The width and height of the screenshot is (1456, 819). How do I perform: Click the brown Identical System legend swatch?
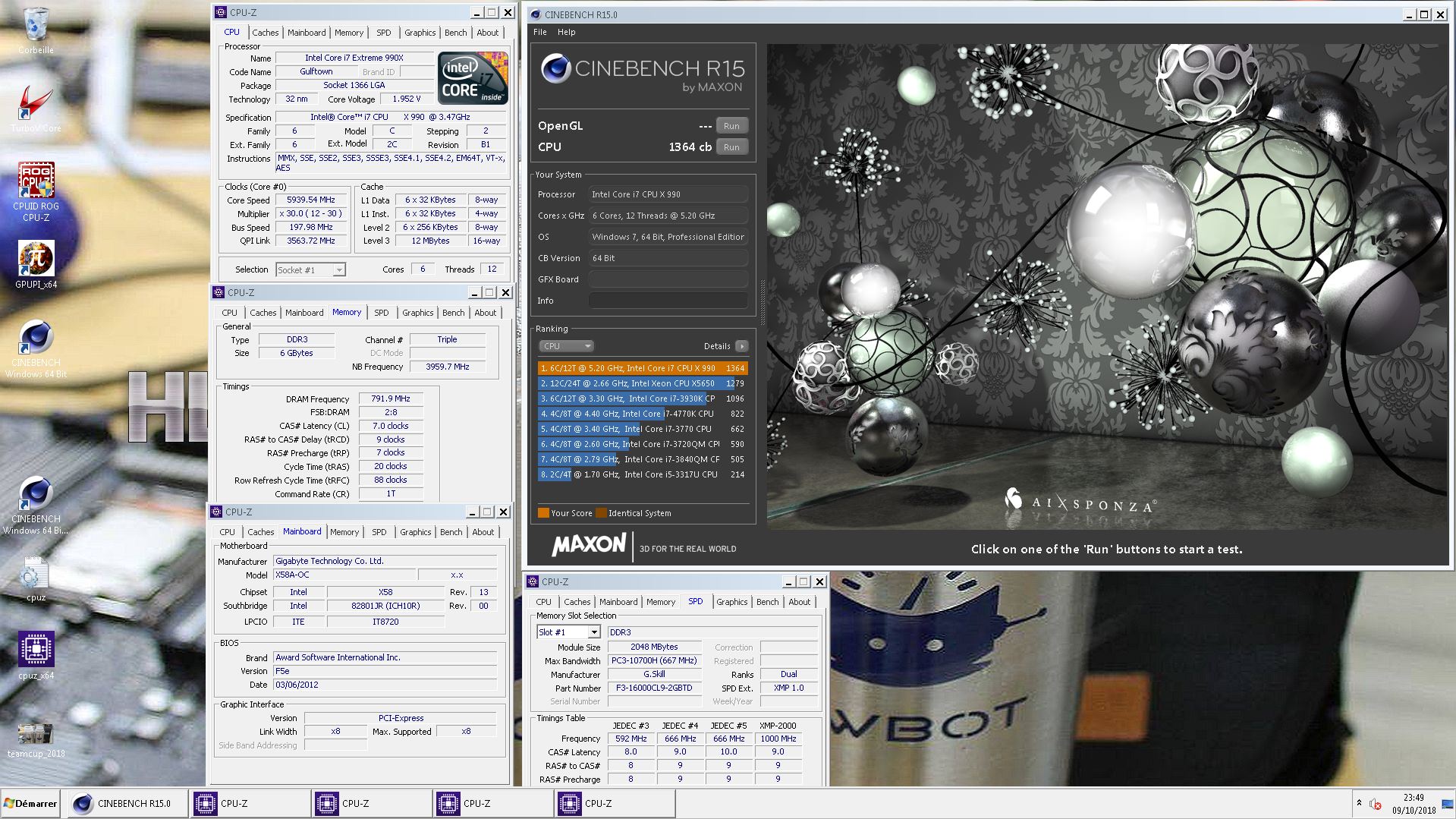(601, 513)
